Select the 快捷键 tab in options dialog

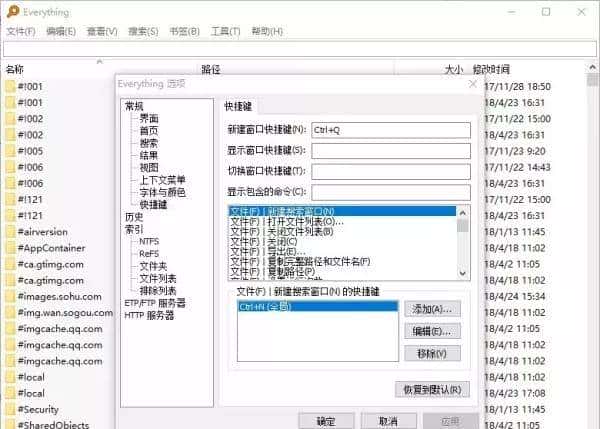point(238,106)
